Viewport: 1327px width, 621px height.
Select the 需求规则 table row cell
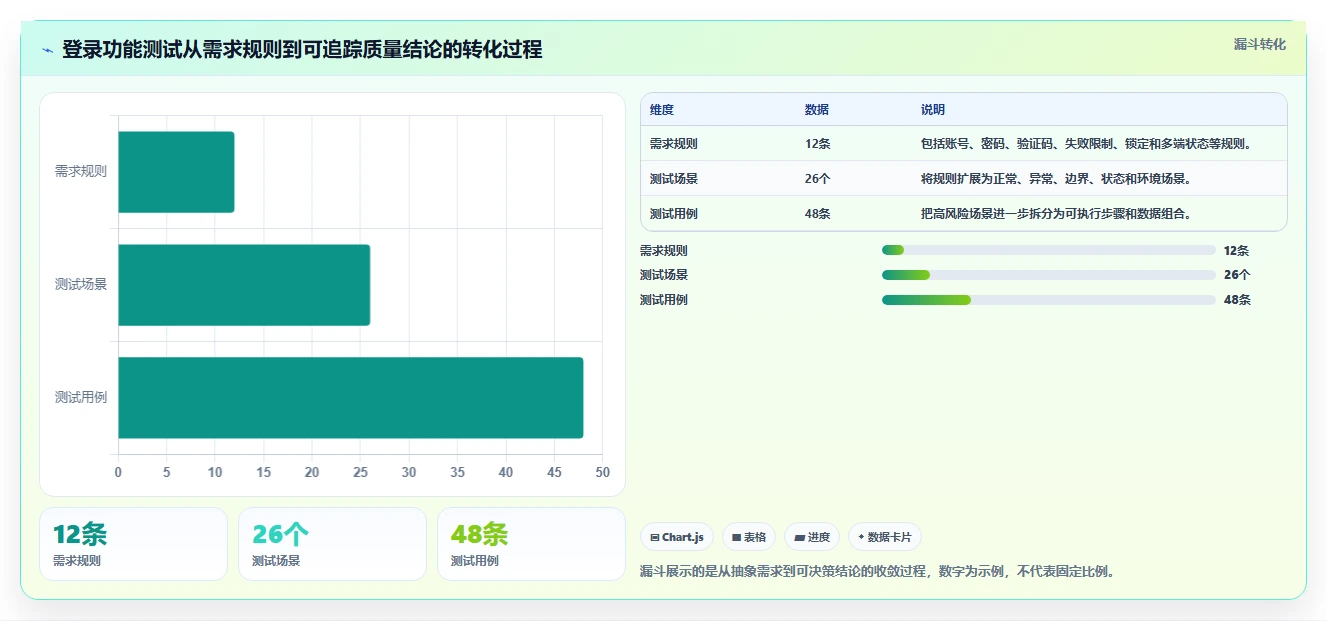coord(674,144)
